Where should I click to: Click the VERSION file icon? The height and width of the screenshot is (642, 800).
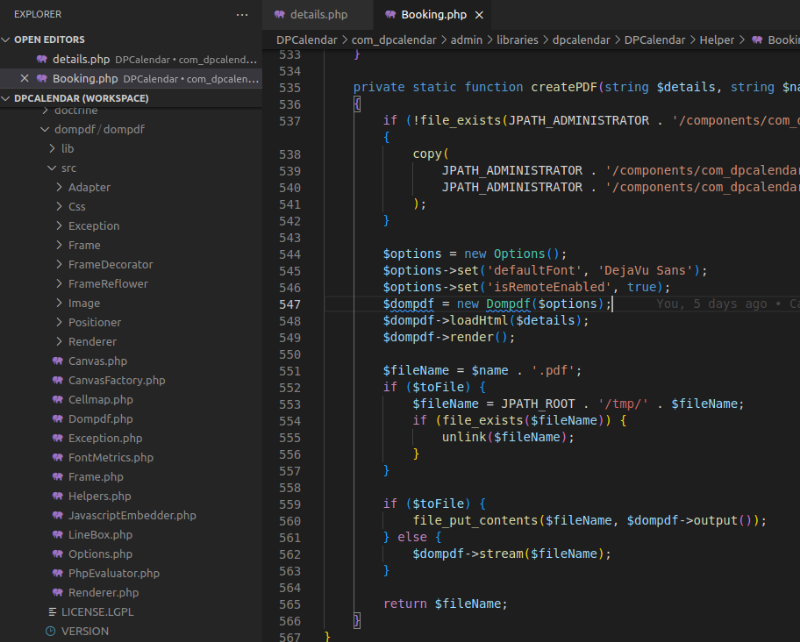tap(50, 631)
